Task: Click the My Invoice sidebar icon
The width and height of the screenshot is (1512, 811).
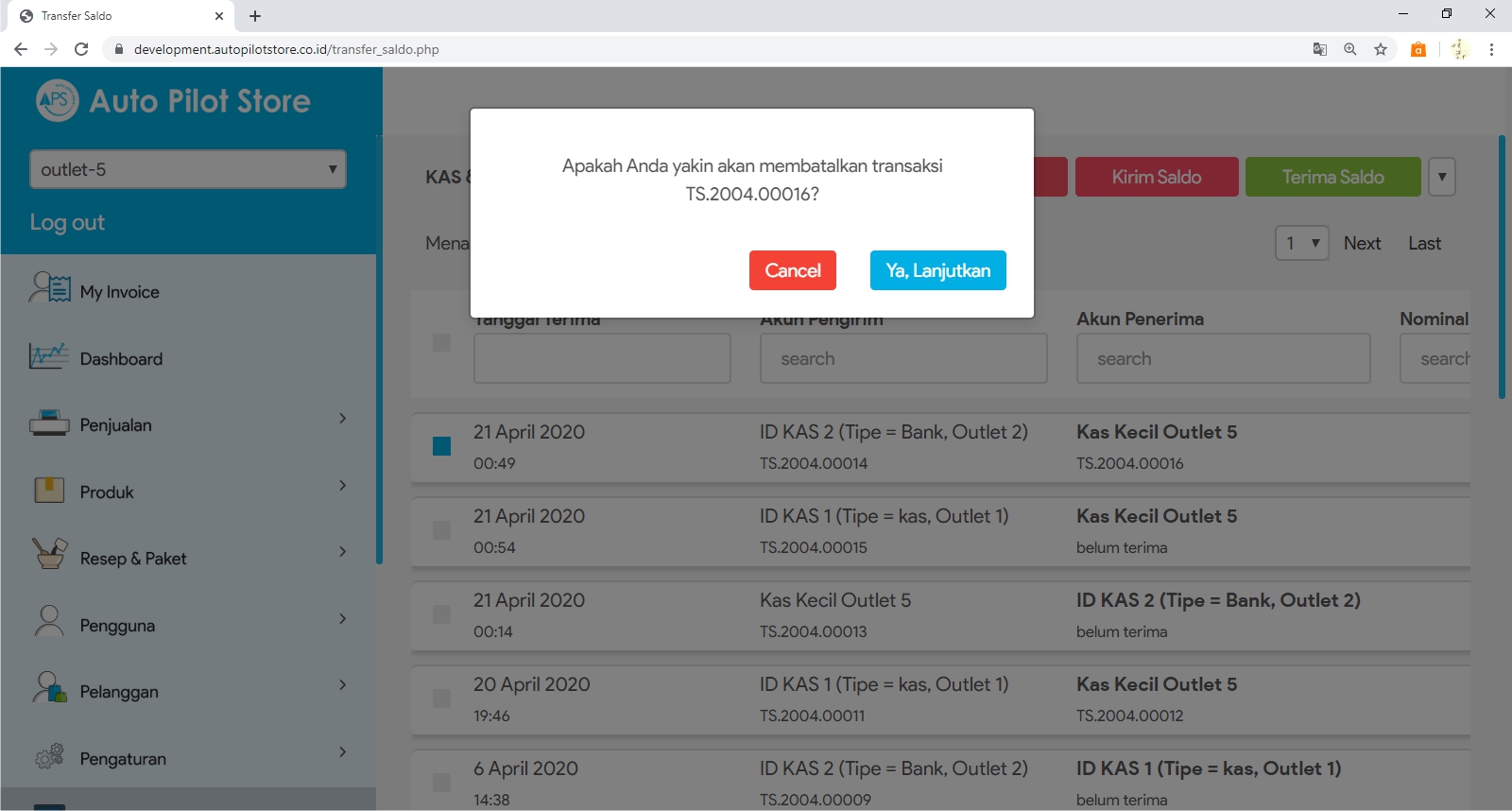Action: point(50,288)
